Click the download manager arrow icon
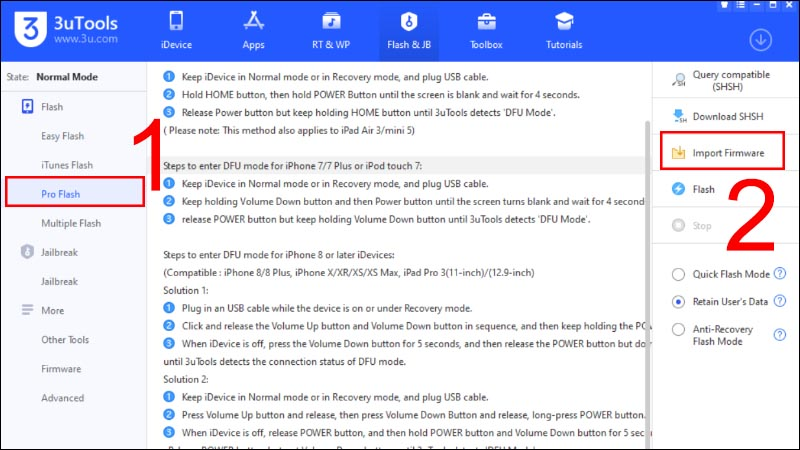 coord(760,40)
